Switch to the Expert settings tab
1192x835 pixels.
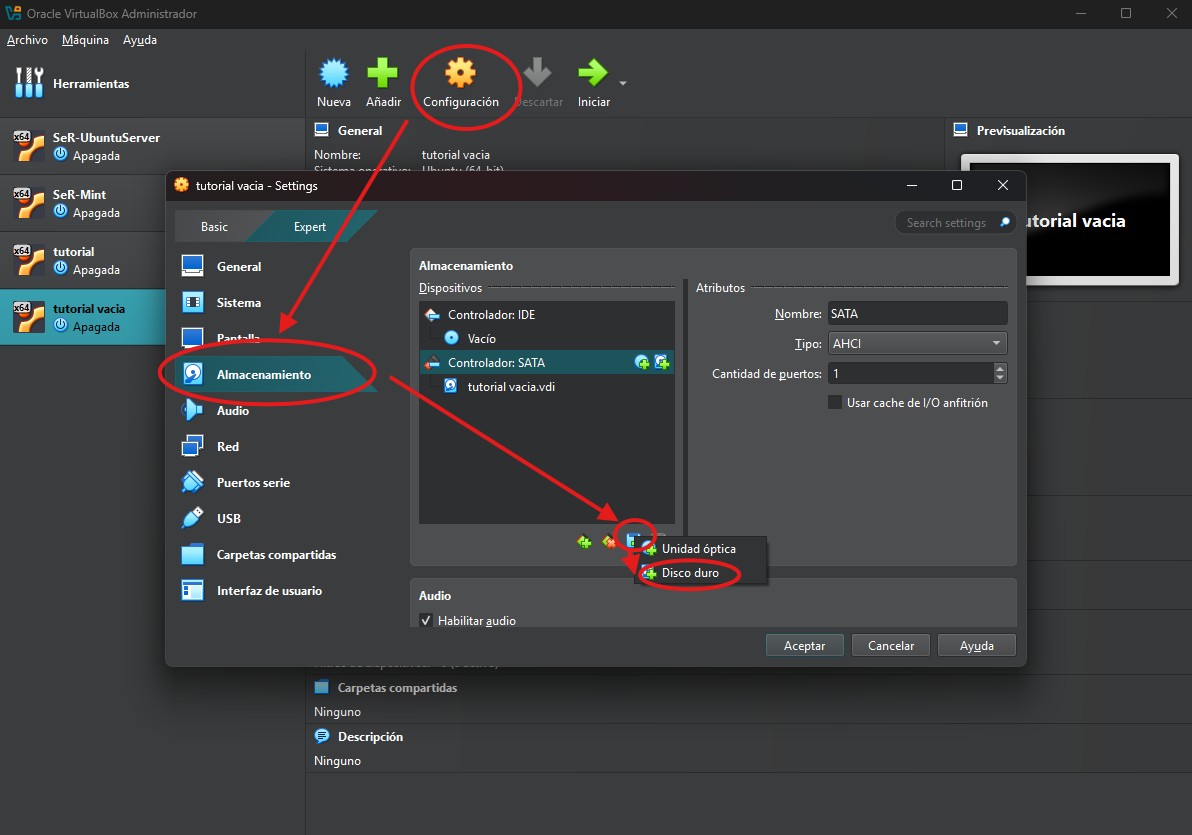(x=309, y=227)
